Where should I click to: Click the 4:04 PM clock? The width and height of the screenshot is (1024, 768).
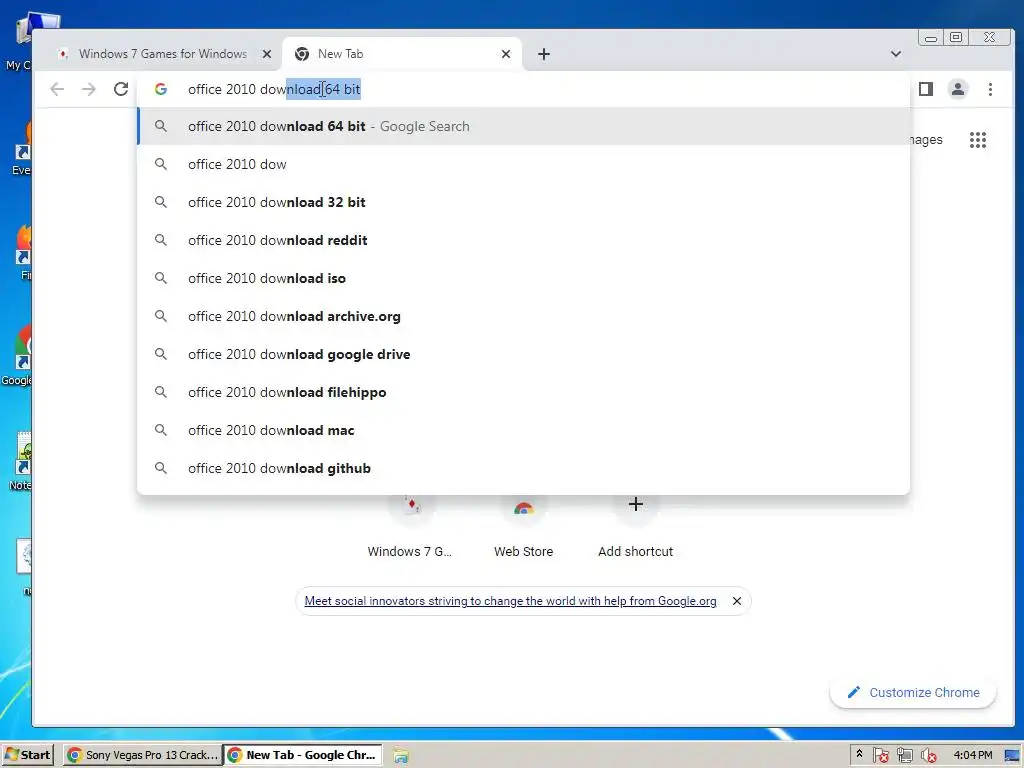tap(972, 755)
